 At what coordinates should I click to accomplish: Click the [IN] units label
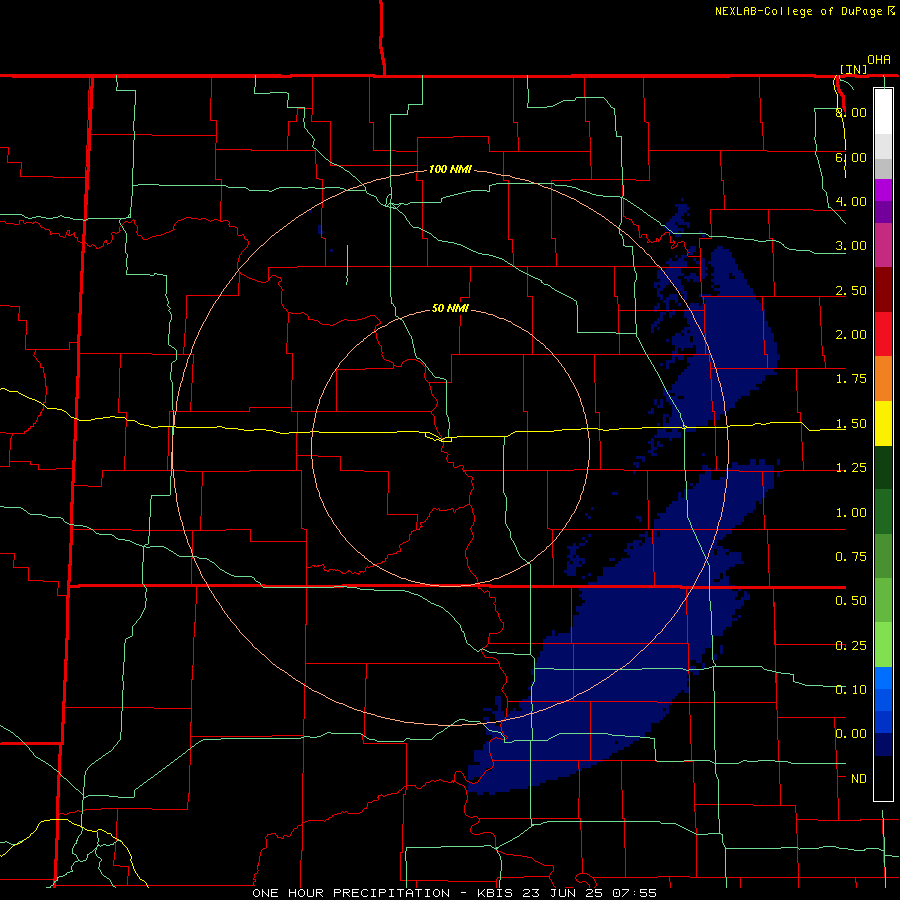tap(854, 69)
